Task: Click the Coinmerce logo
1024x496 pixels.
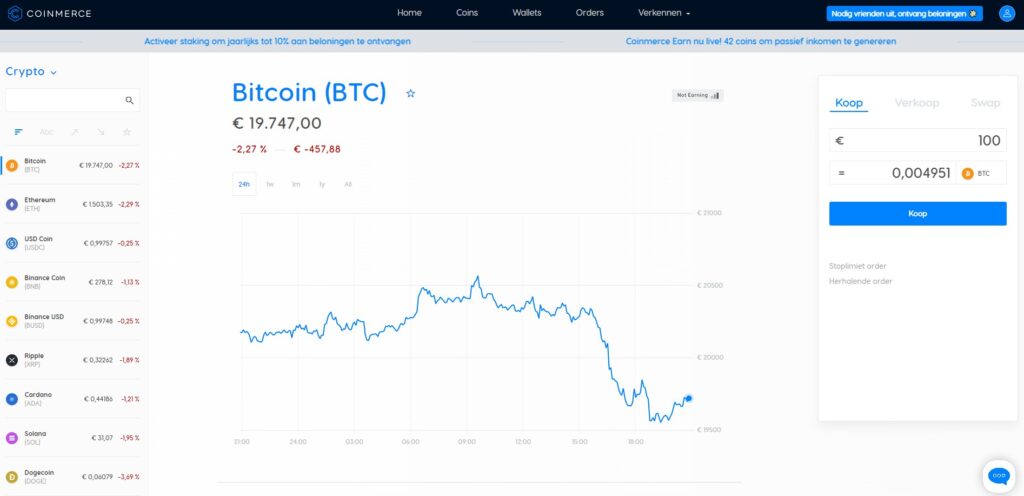Action: coord(52,13)
